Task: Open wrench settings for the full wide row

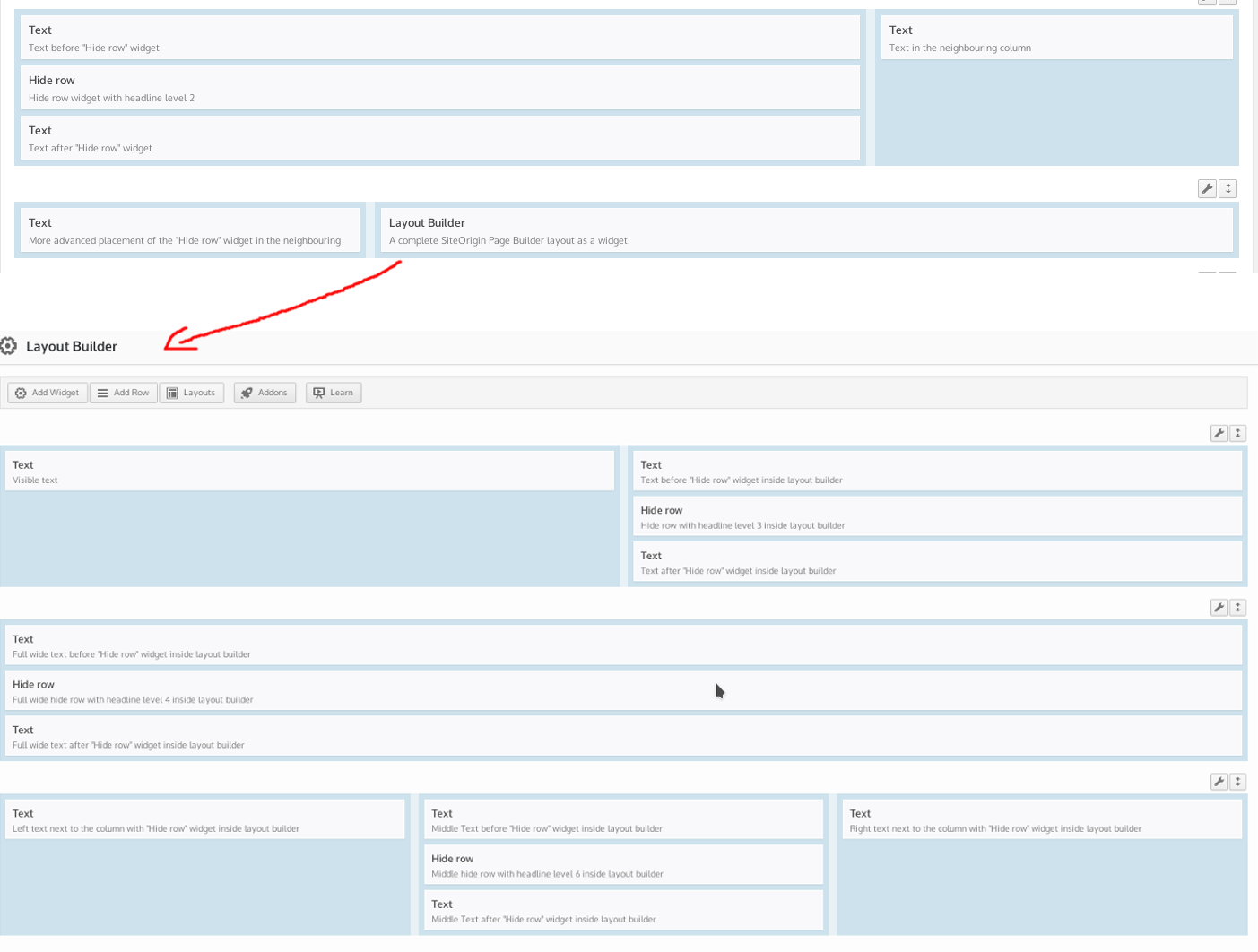Action: click(x=1219, y=607)
